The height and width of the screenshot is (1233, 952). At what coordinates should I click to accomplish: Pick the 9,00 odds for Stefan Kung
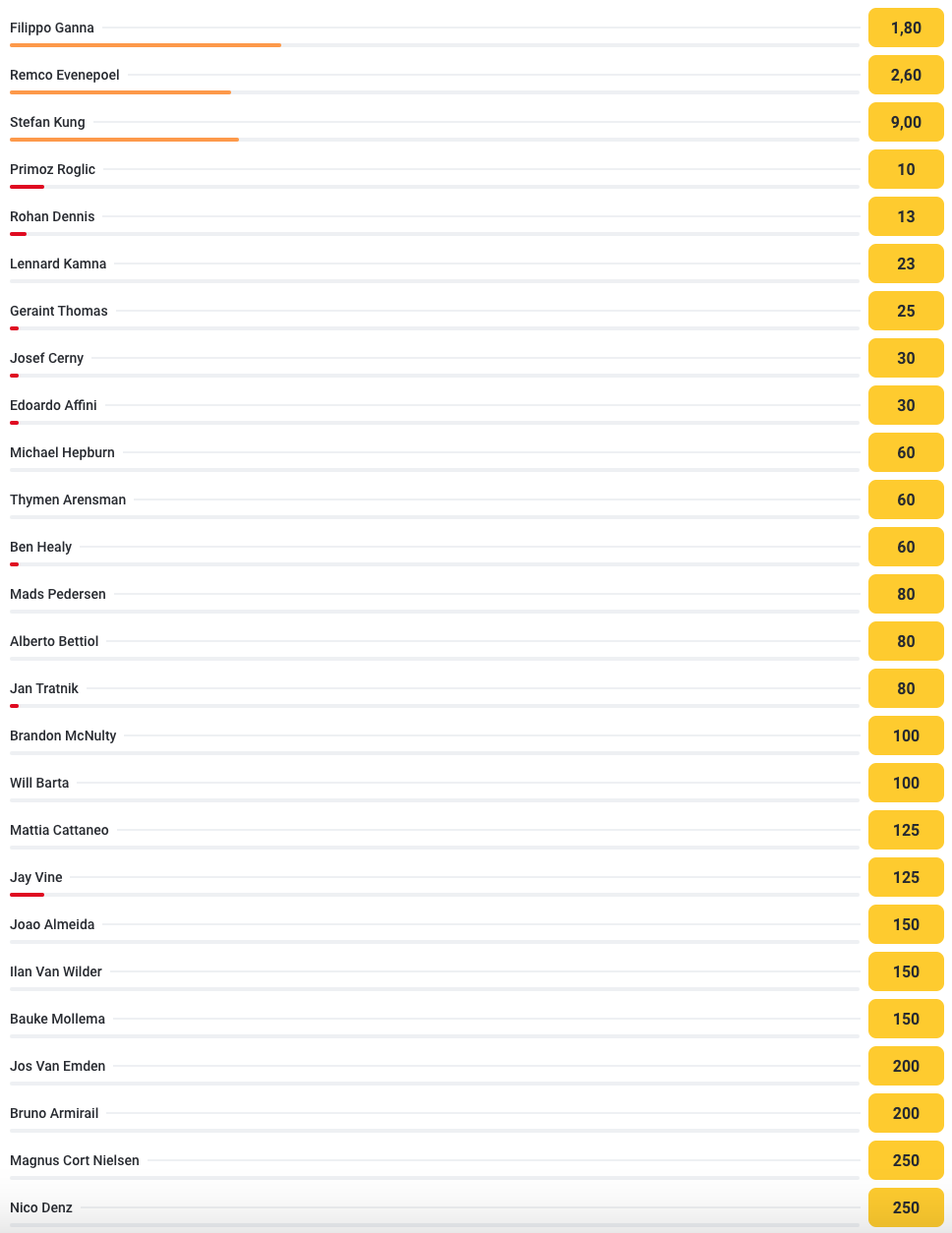click(x=906, y=122)
